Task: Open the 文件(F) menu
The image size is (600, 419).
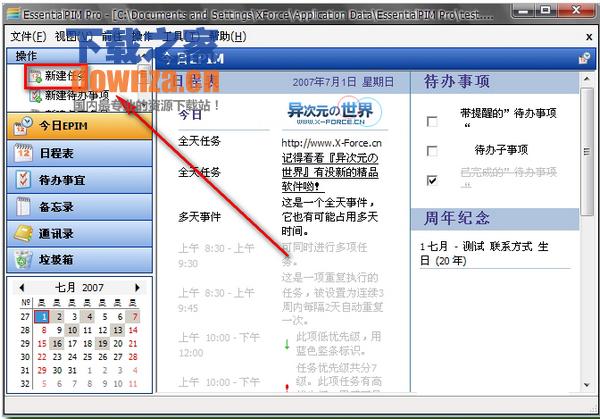Action: click(x=28, y=37)
